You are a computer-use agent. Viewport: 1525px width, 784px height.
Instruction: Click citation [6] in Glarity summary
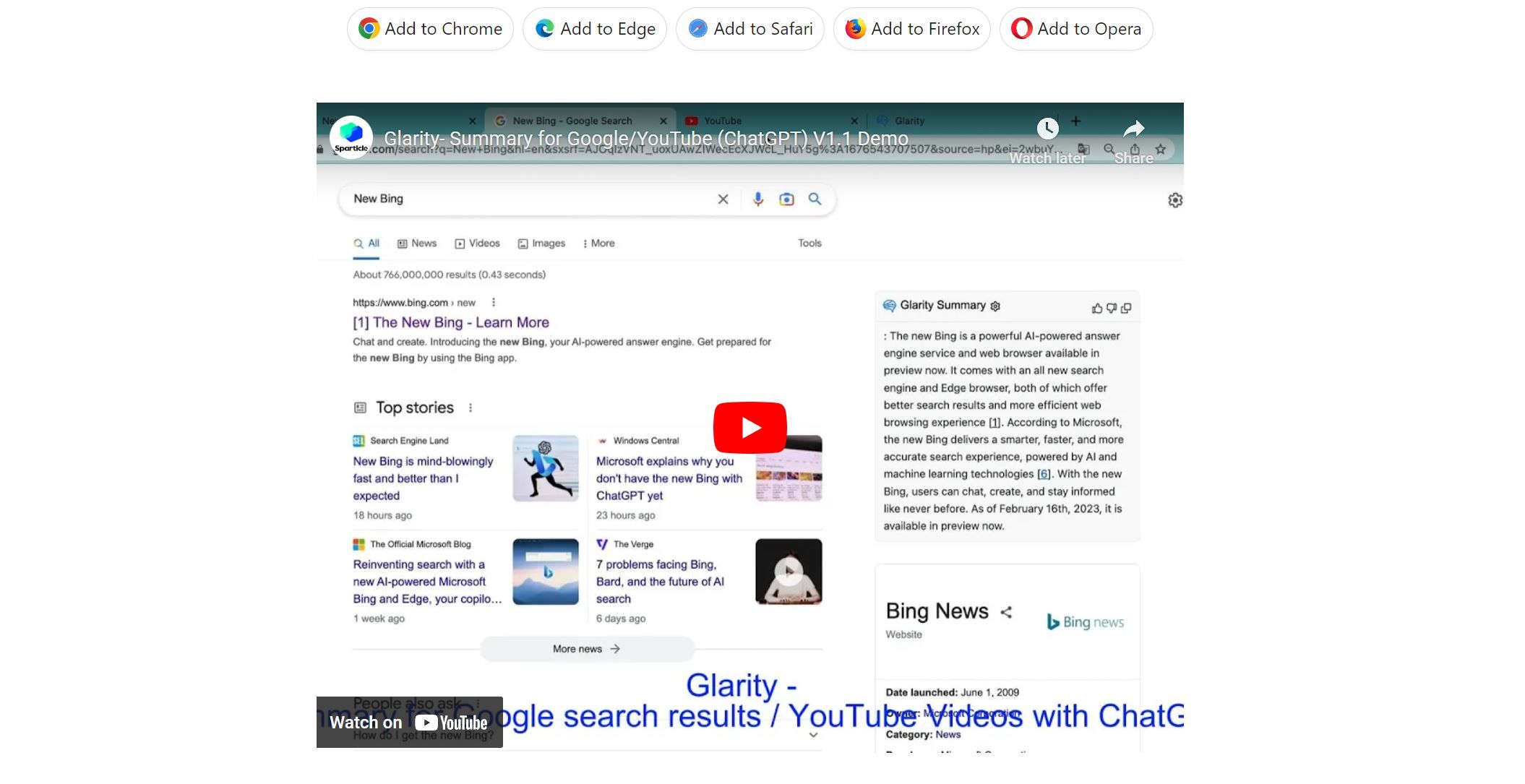[x=1044, y=475]
